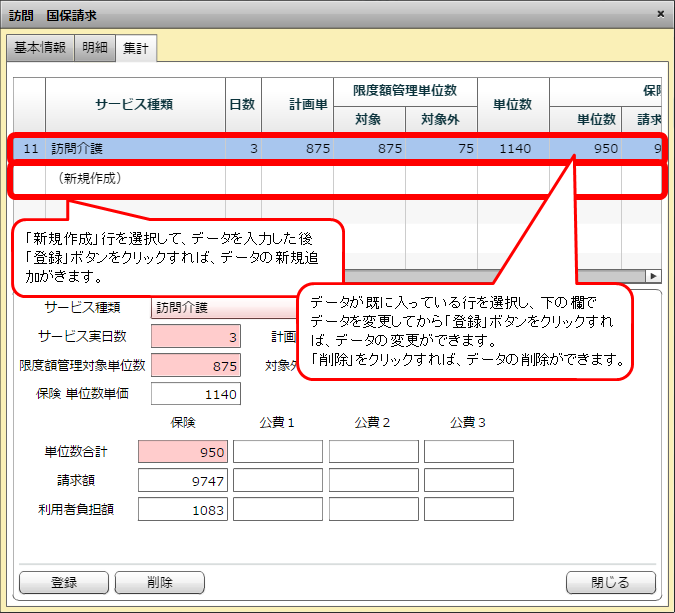This screenshot has width=675, height=613.
Task: Click the table's horizontal scrollbar right arrow
Action: [x=655, y=276]
